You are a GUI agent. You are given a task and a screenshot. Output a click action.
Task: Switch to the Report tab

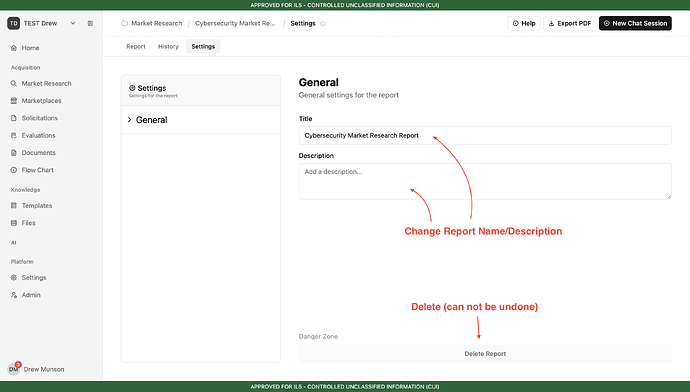click(136, 47)
